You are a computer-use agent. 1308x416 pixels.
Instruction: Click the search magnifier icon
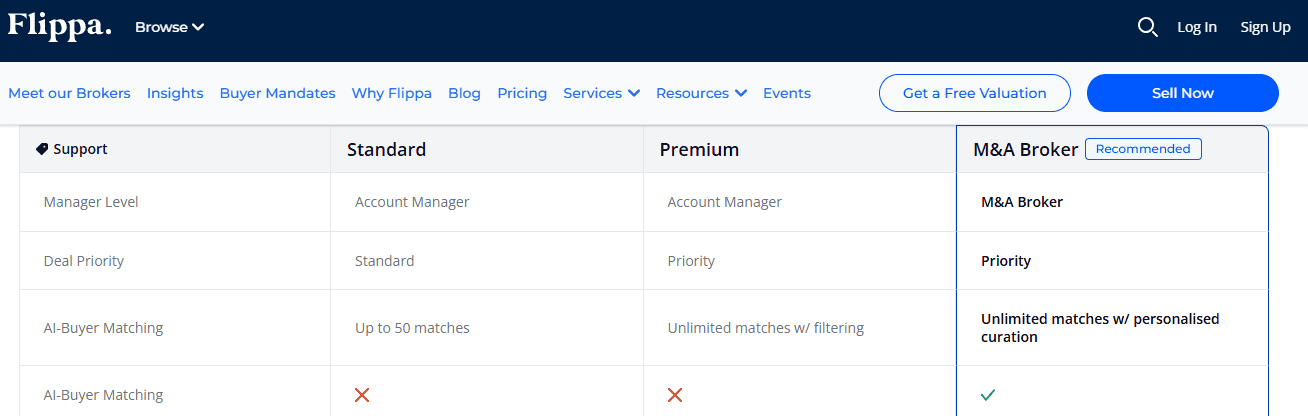coord(1147,27)
